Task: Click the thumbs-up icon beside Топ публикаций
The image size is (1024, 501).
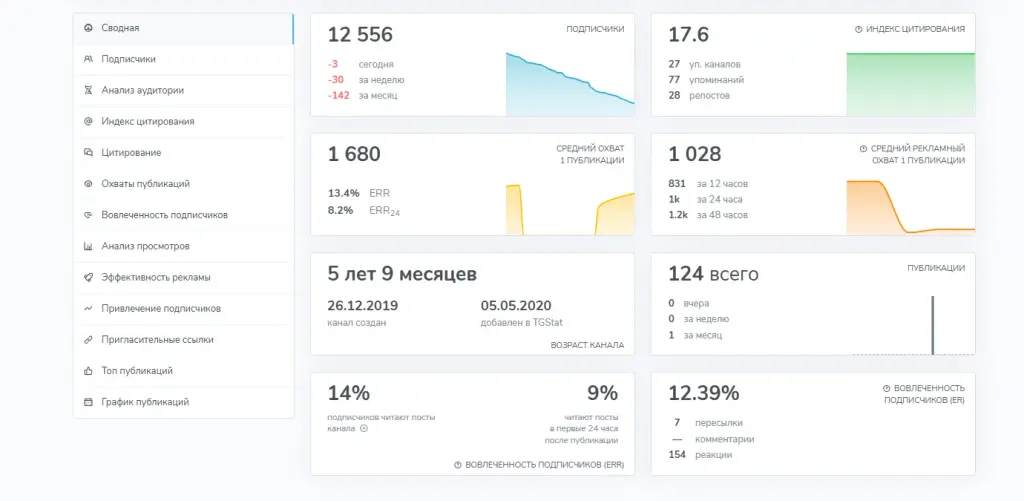Action: click(88, 370)
